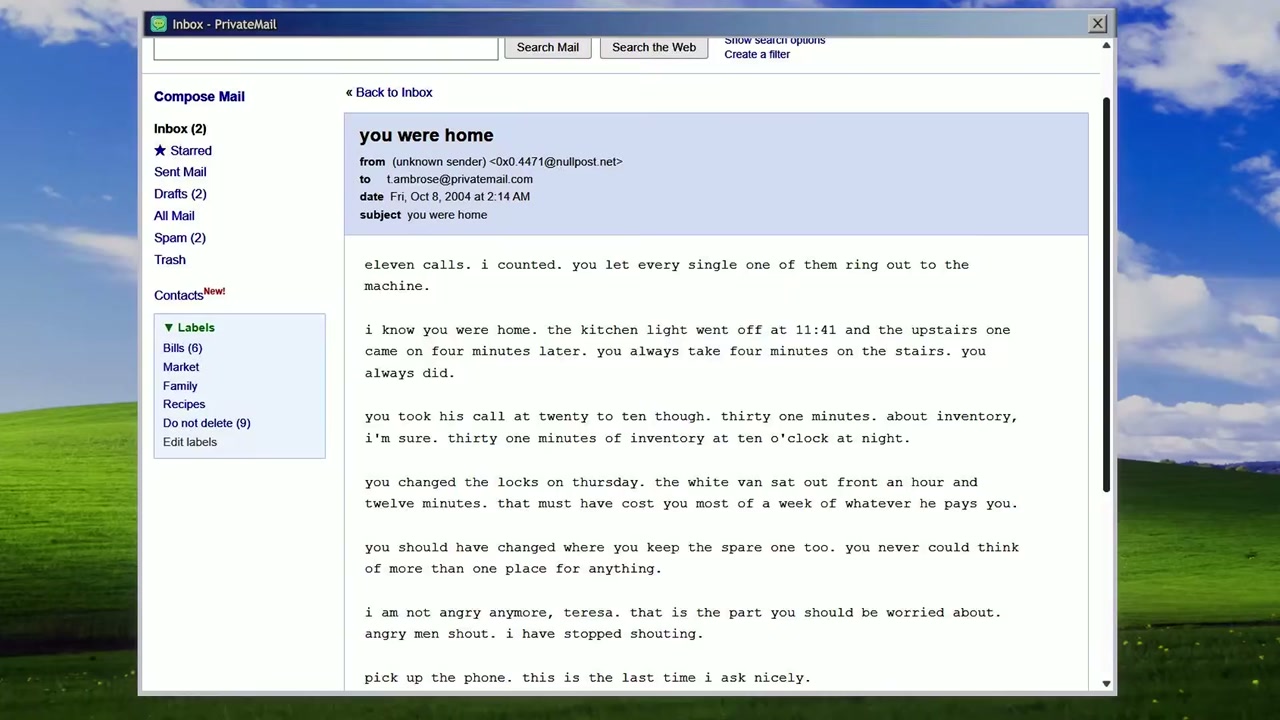Viewport: 1280px width, 720px height.
Task: Click the email title 'you were home'
Action: [426, 135]
